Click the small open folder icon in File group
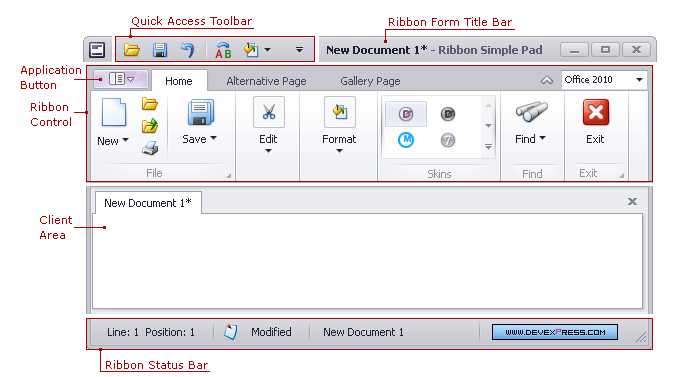 click(x=150, y=104)
